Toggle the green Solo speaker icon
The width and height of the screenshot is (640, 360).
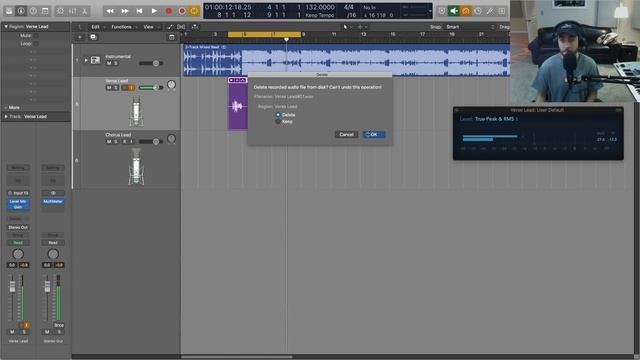tap(453, 11)
